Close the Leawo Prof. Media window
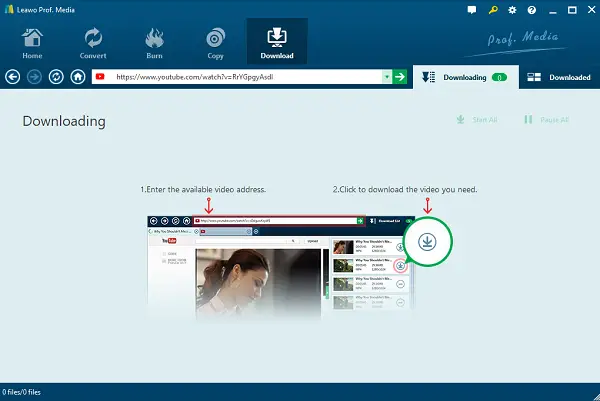The height and width of the screenshot is (401, 600). [x=592, y=10]
